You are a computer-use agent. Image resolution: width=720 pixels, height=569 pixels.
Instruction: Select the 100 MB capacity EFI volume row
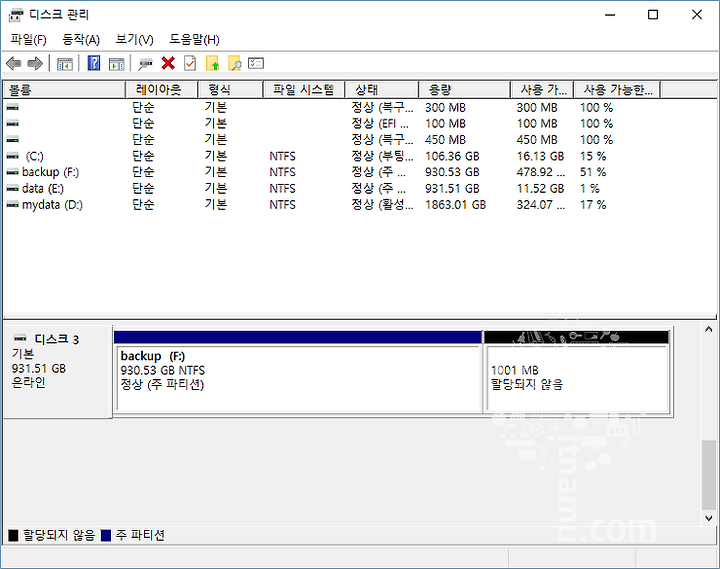pyautogui.click(x=360, y=124)
